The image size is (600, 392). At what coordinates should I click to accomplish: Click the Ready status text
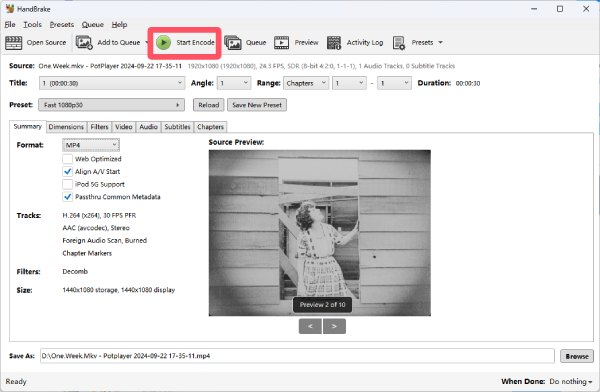pos(16,382)
